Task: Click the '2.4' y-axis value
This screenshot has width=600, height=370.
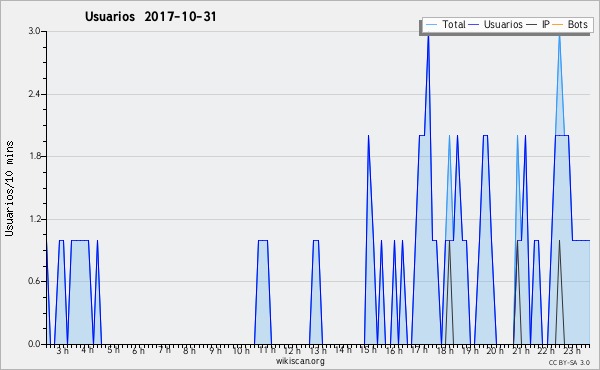Action: point(34,94)
